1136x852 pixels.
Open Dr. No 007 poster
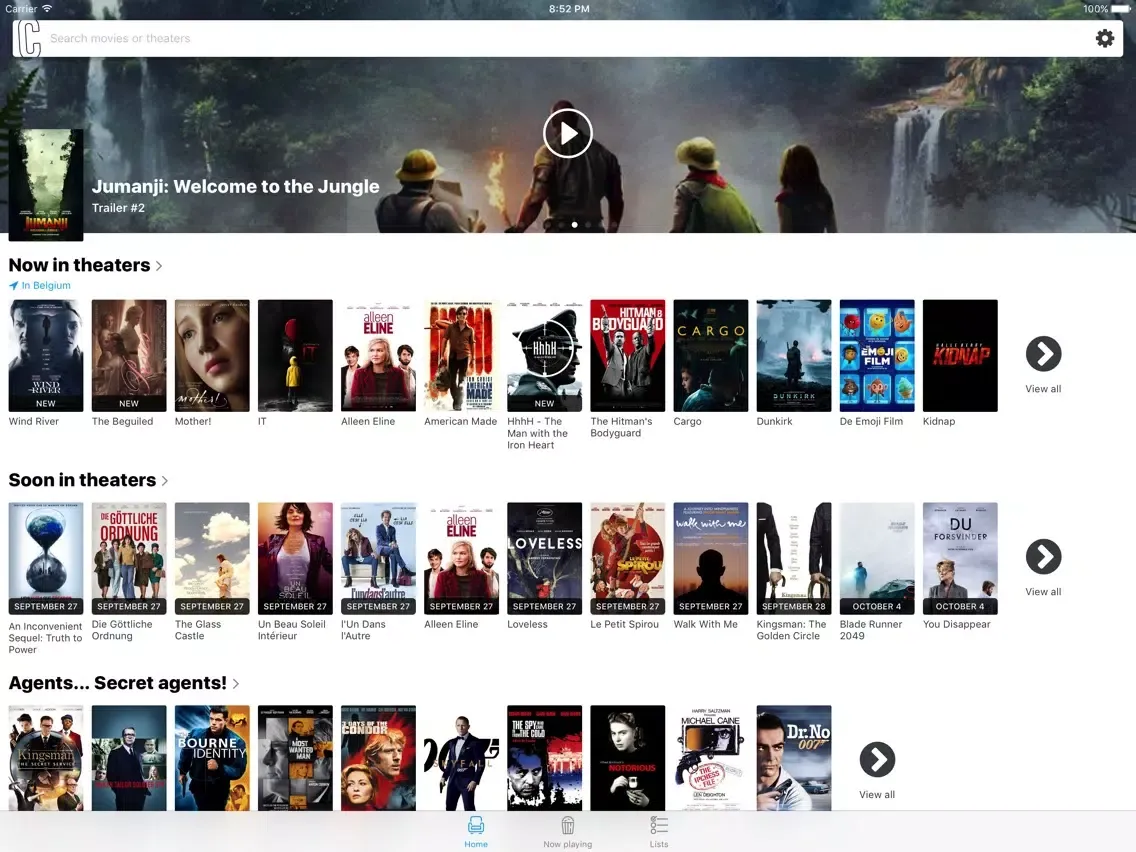(794, 758)
